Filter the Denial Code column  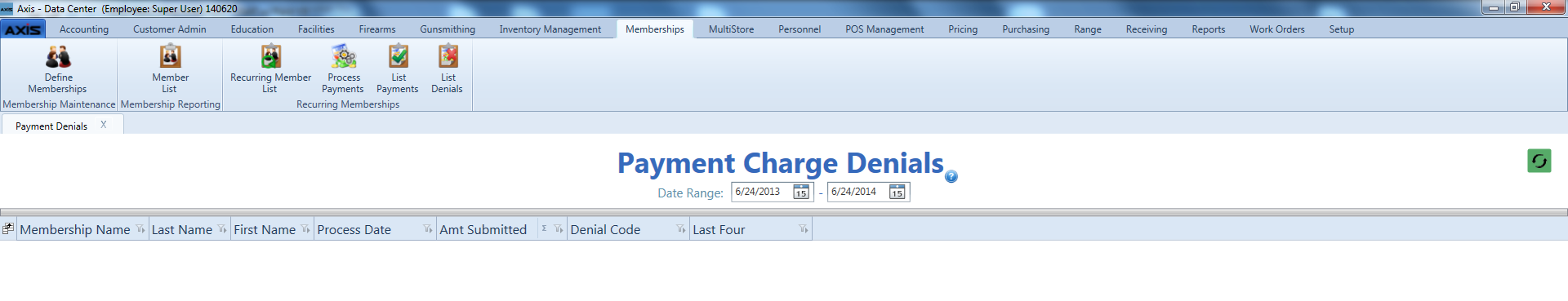point(681,229)
